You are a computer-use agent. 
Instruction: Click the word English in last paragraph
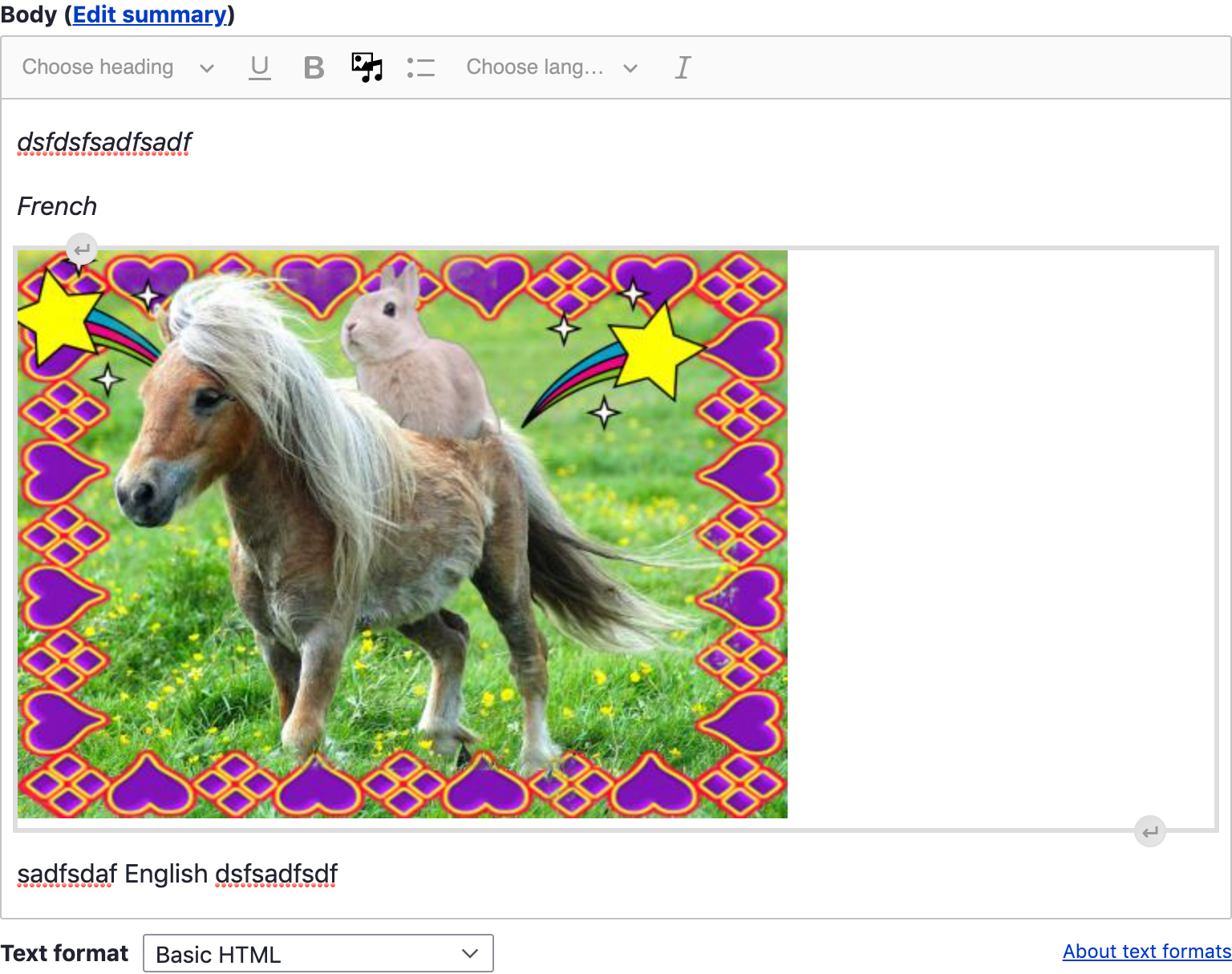click(166, 874)
